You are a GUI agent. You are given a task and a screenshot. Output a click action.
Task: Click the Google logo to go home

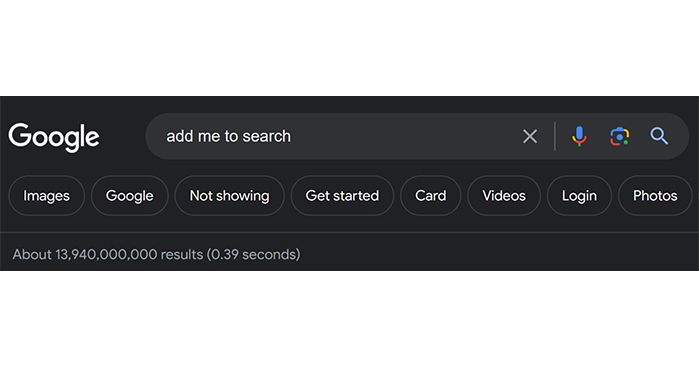(x=54, y=137)
